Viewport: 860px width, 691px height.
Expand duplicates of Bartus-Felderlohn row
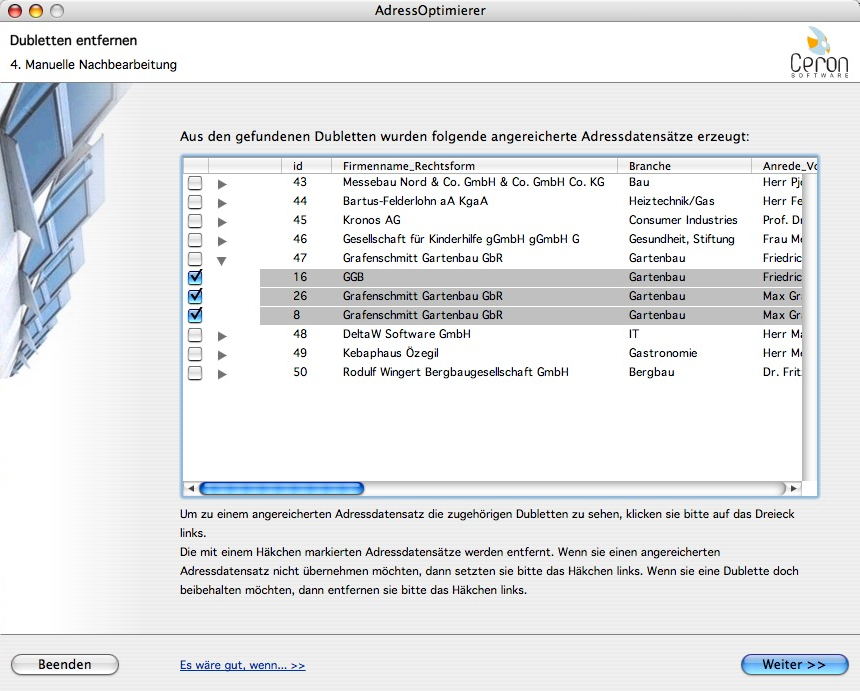pyautogui.click(x=222, y=203)
